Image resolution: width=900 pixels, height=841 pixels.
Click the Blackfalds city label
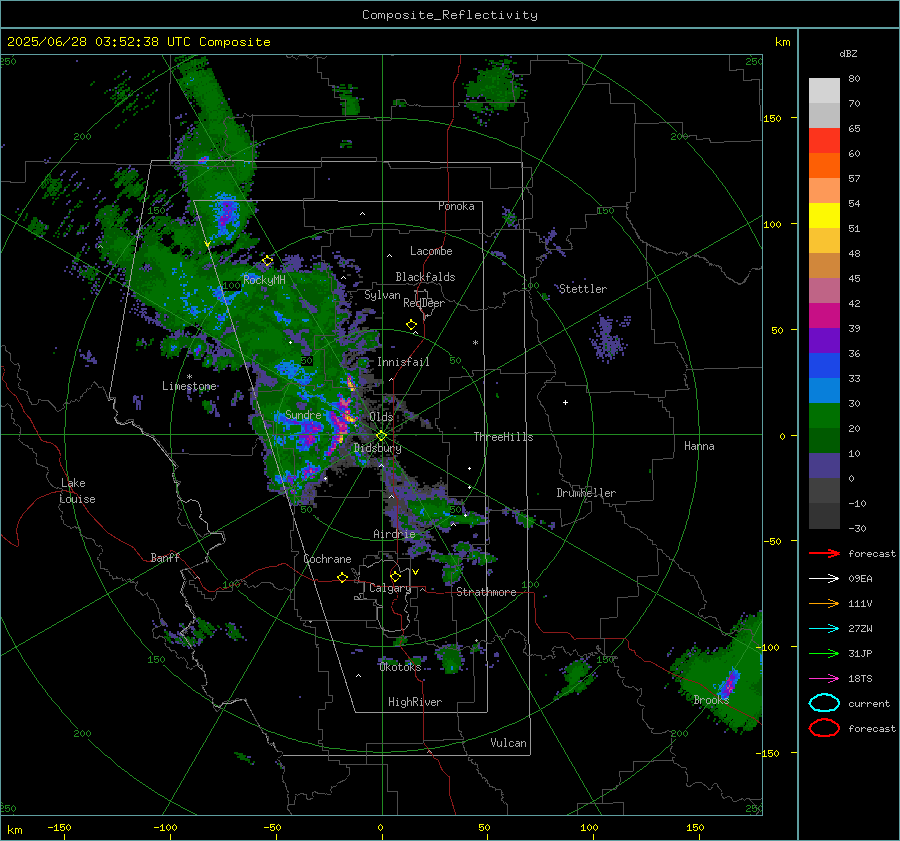tap(425, 277)
